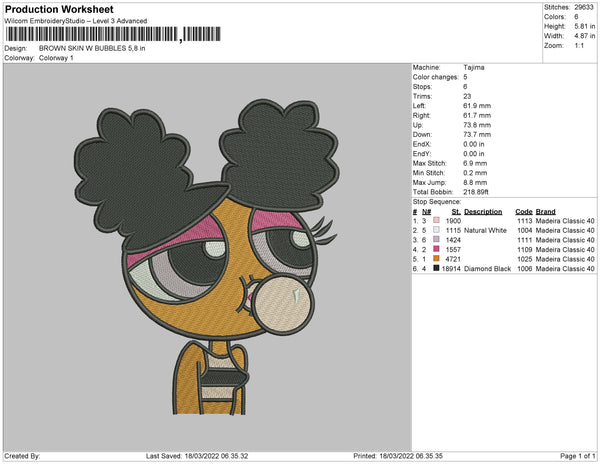Click the barcode under the worksheet title
The width and height of the screenshot is (600, 464).
[113, 34]
